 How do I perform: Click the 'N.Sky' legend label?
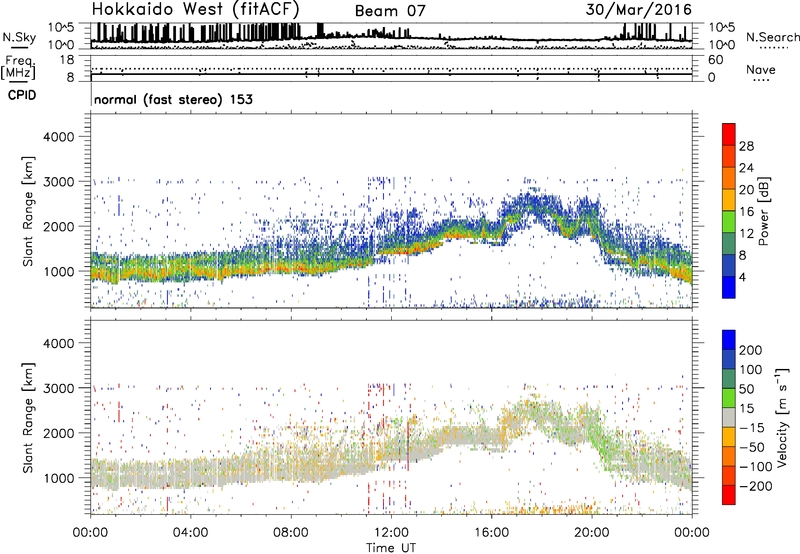pos(19,37)
